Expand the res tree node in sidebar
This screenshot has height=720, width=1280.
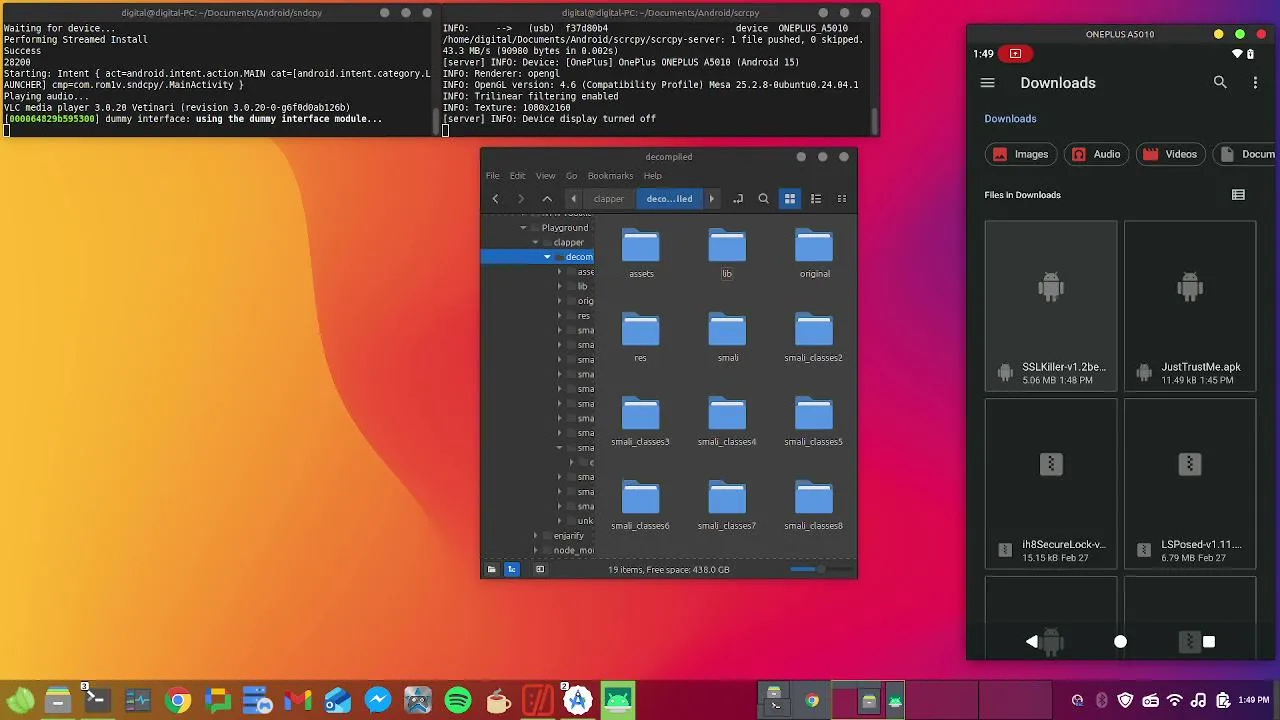pyautogui.click(x=560, y=316)
